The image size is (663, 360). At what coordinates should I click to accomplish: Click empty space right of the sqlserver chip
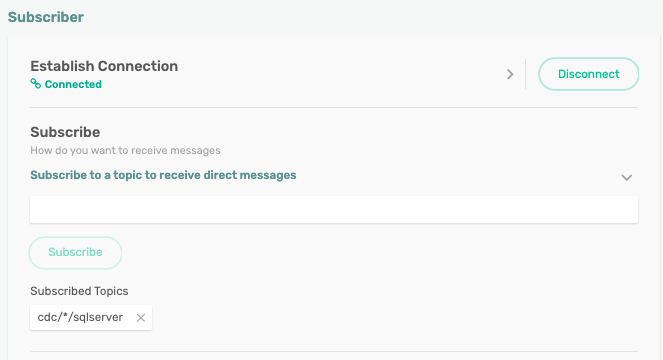393,318
